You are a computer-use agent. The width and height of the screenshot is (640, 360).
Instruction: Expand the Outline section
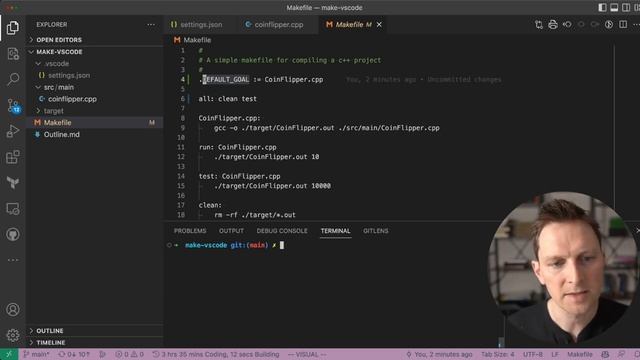click(95, 331)
